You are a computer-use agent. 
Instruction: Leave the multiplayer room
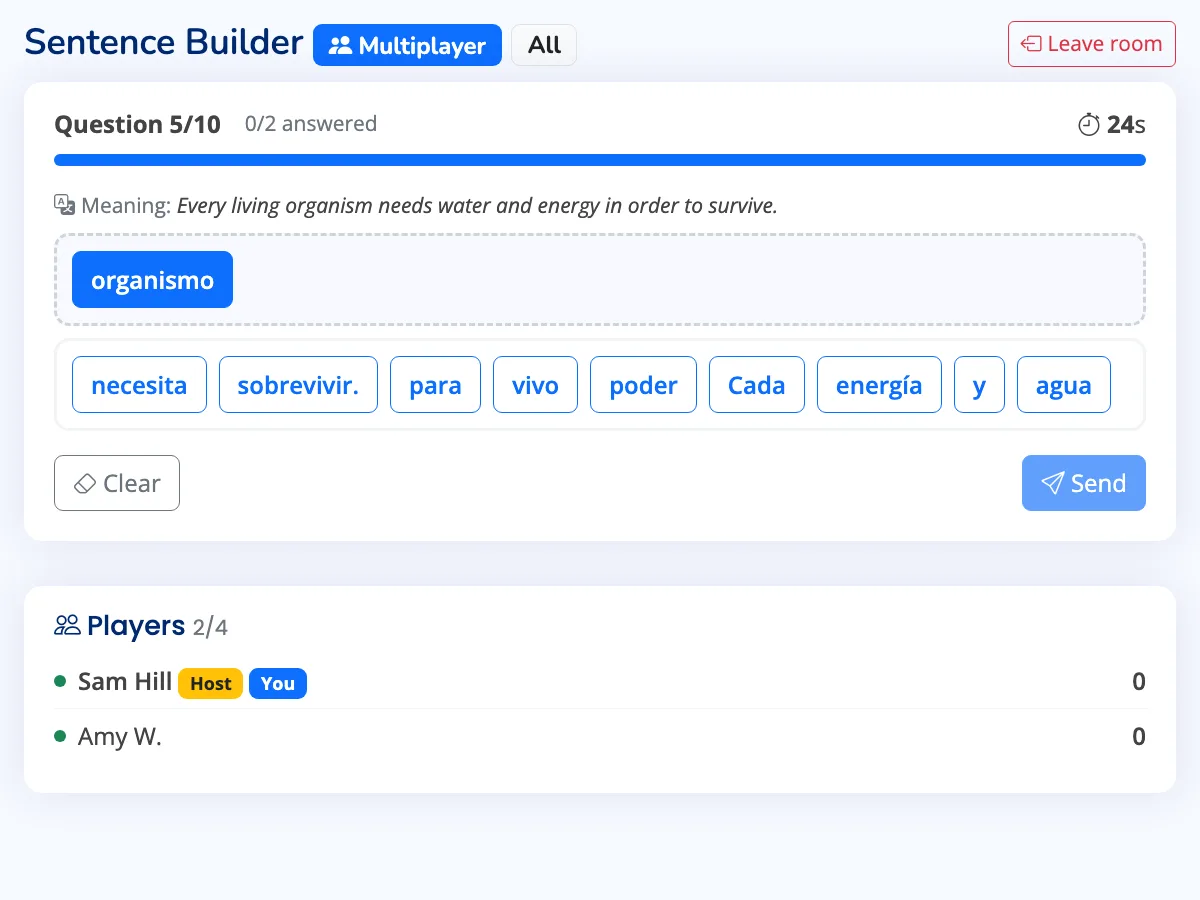pos(1092,44)
